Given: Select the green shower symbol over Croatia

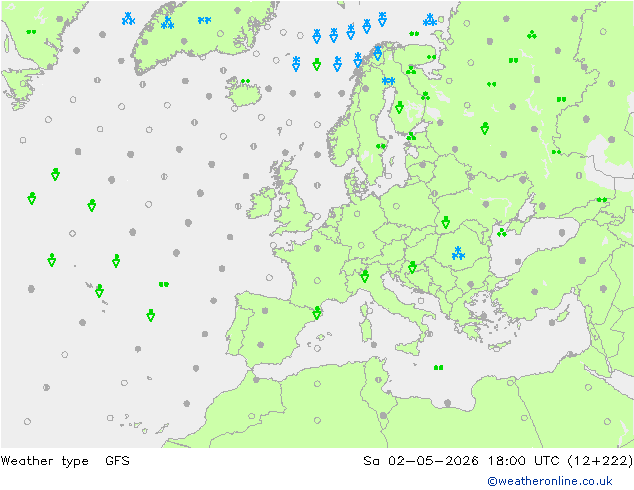Looking at the screenshot, I should 412,267.
